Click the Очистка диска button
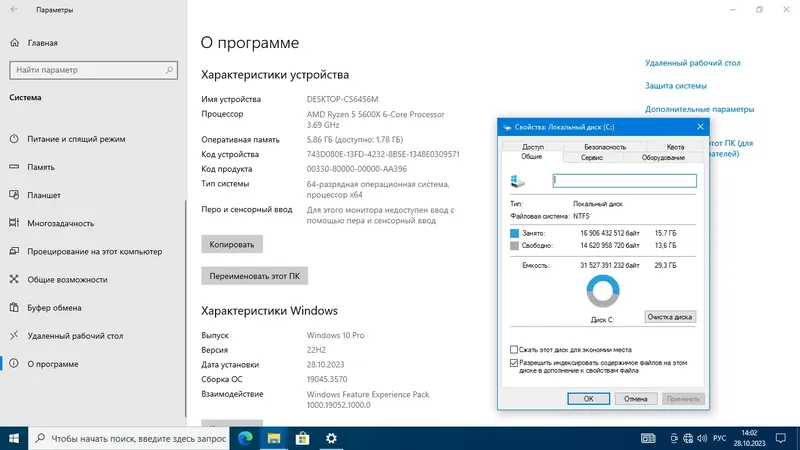The height and width of the screenshot is (450, 800). 669,317
